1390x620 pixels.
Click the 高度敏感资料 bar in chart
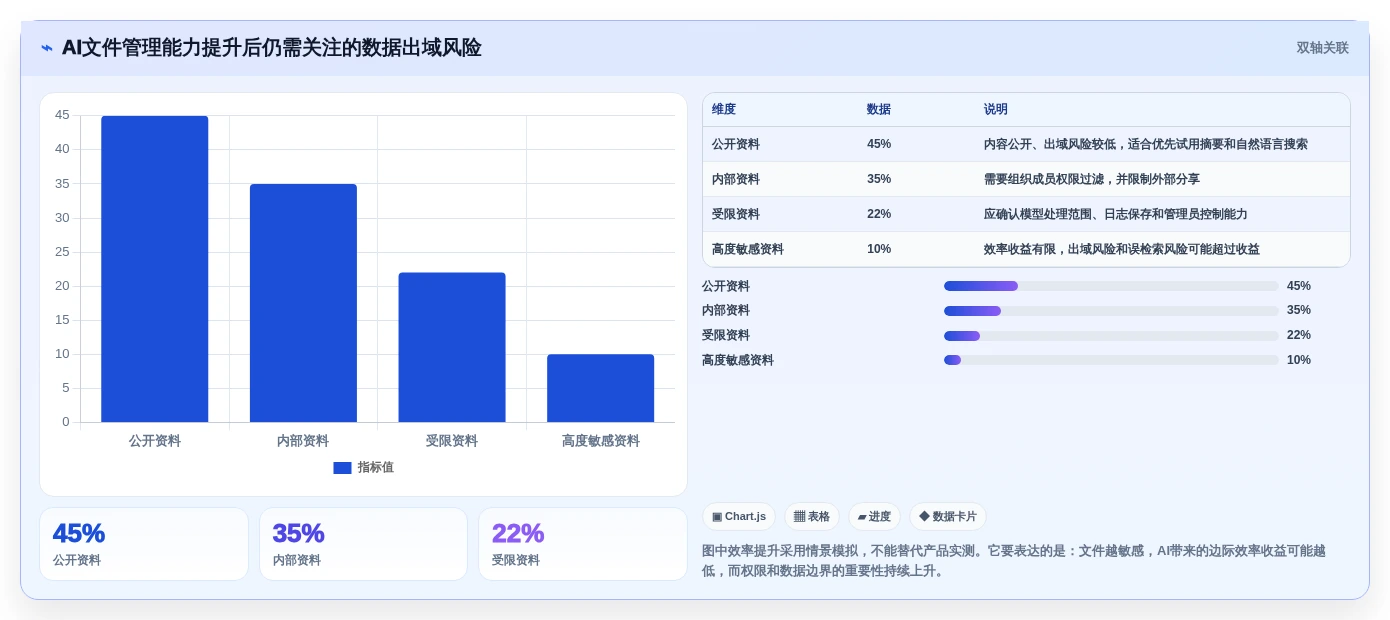click(600, 388)
